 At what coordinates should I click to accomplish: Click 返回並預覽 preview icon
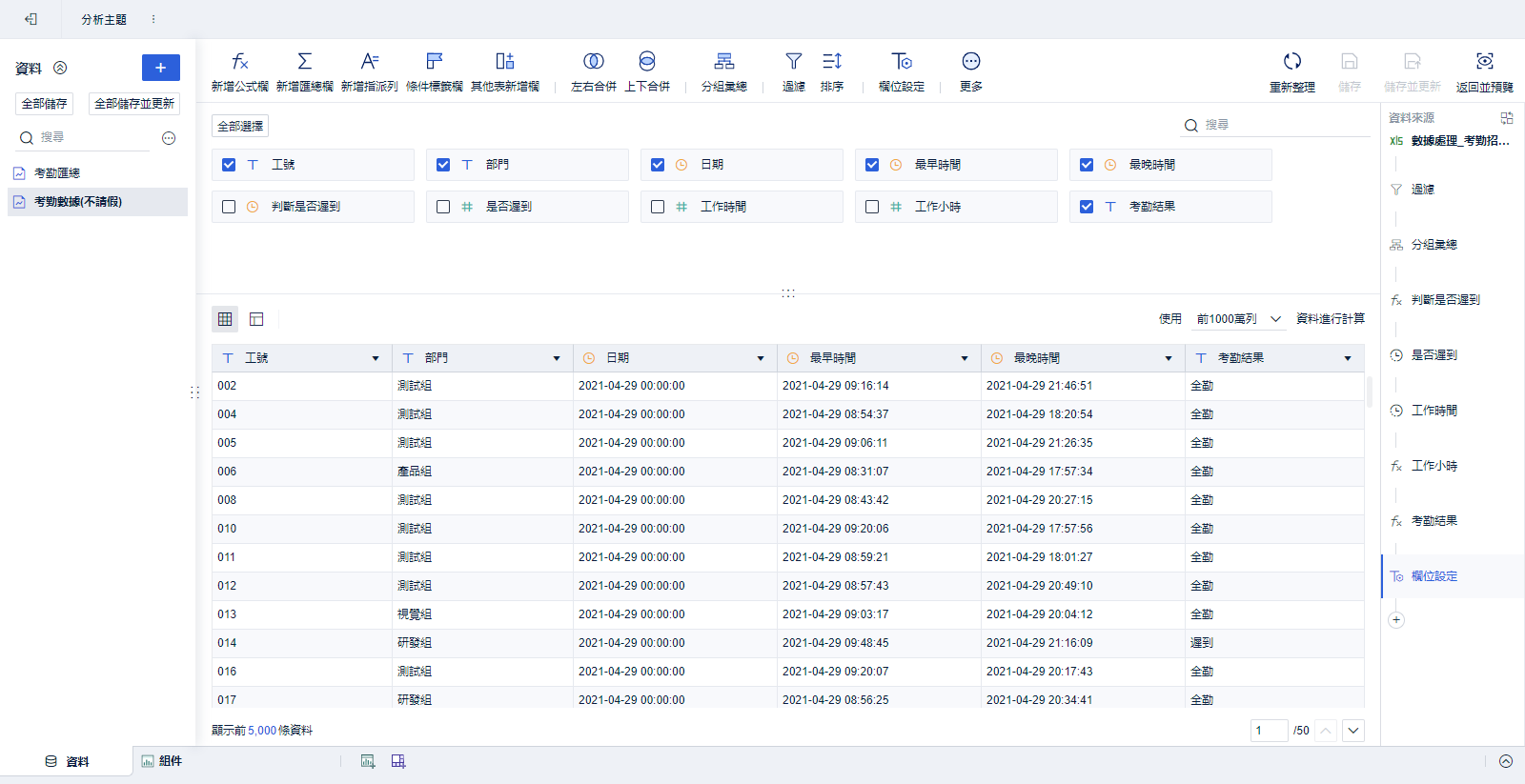[x=1484, y=62]
